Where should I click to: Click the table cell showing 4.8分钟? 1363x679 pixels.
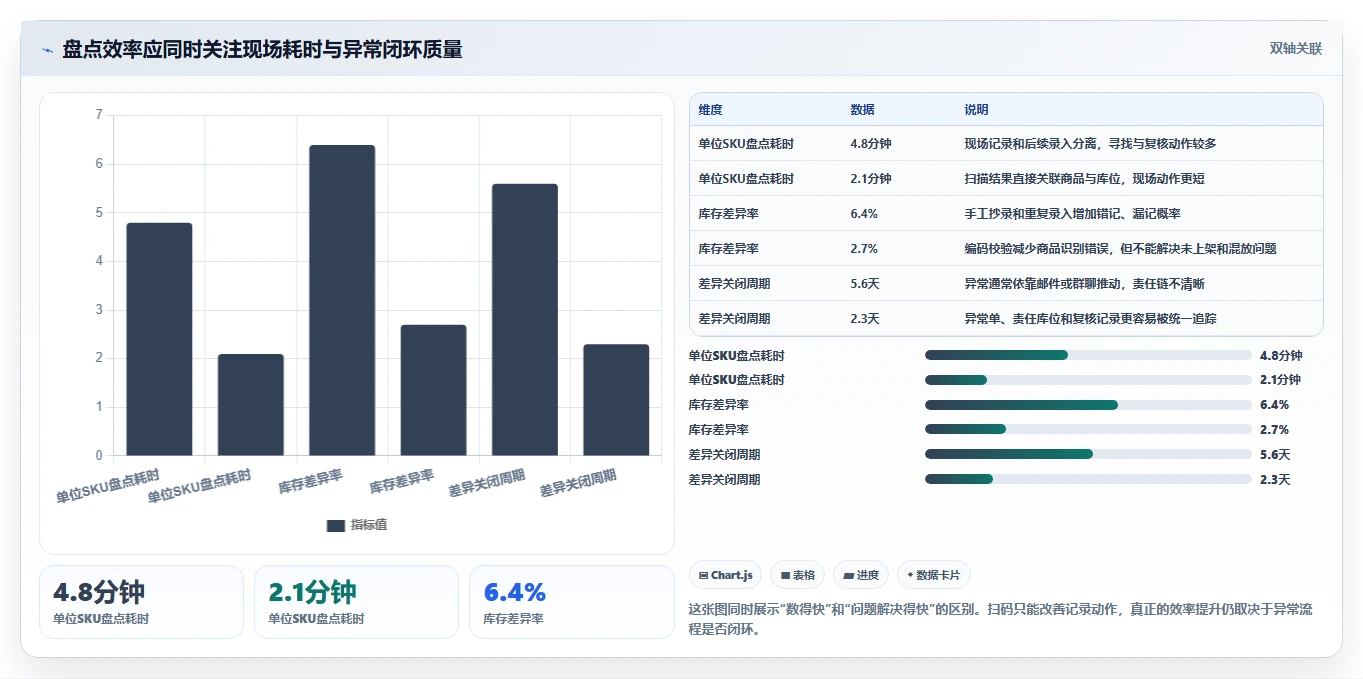[x=871, y=144]
